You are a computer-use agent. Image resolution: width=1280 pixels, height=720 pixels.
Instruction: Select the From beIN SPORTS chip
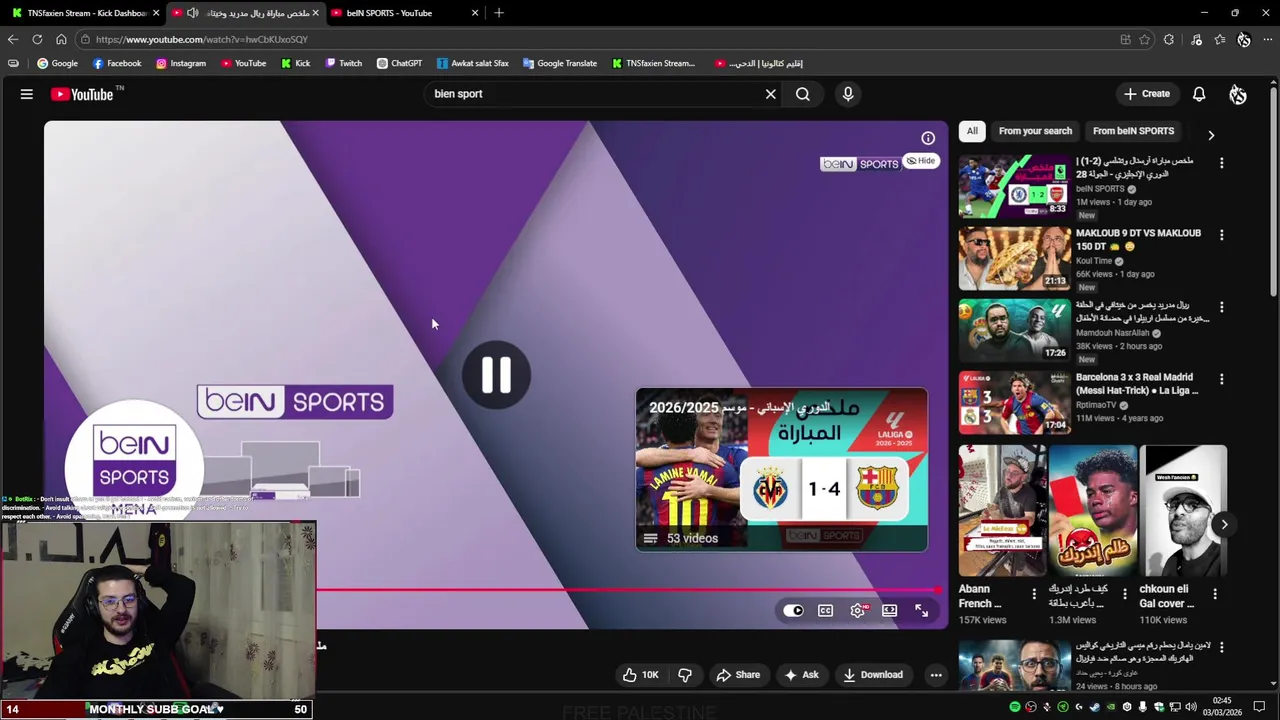pos(1133,131)
